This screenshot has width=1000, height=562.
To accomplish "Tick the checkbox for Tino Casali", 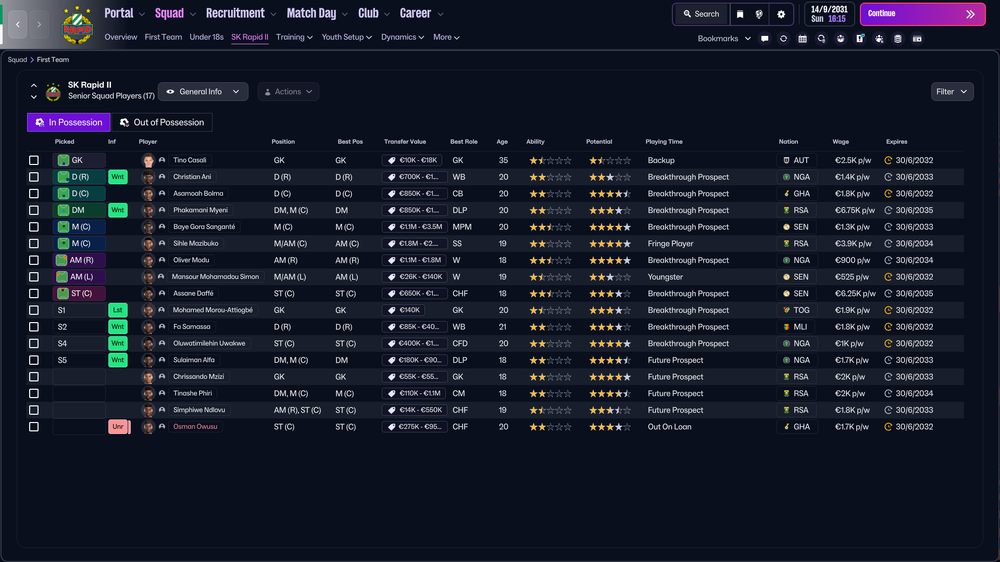I will pos(34,160).
